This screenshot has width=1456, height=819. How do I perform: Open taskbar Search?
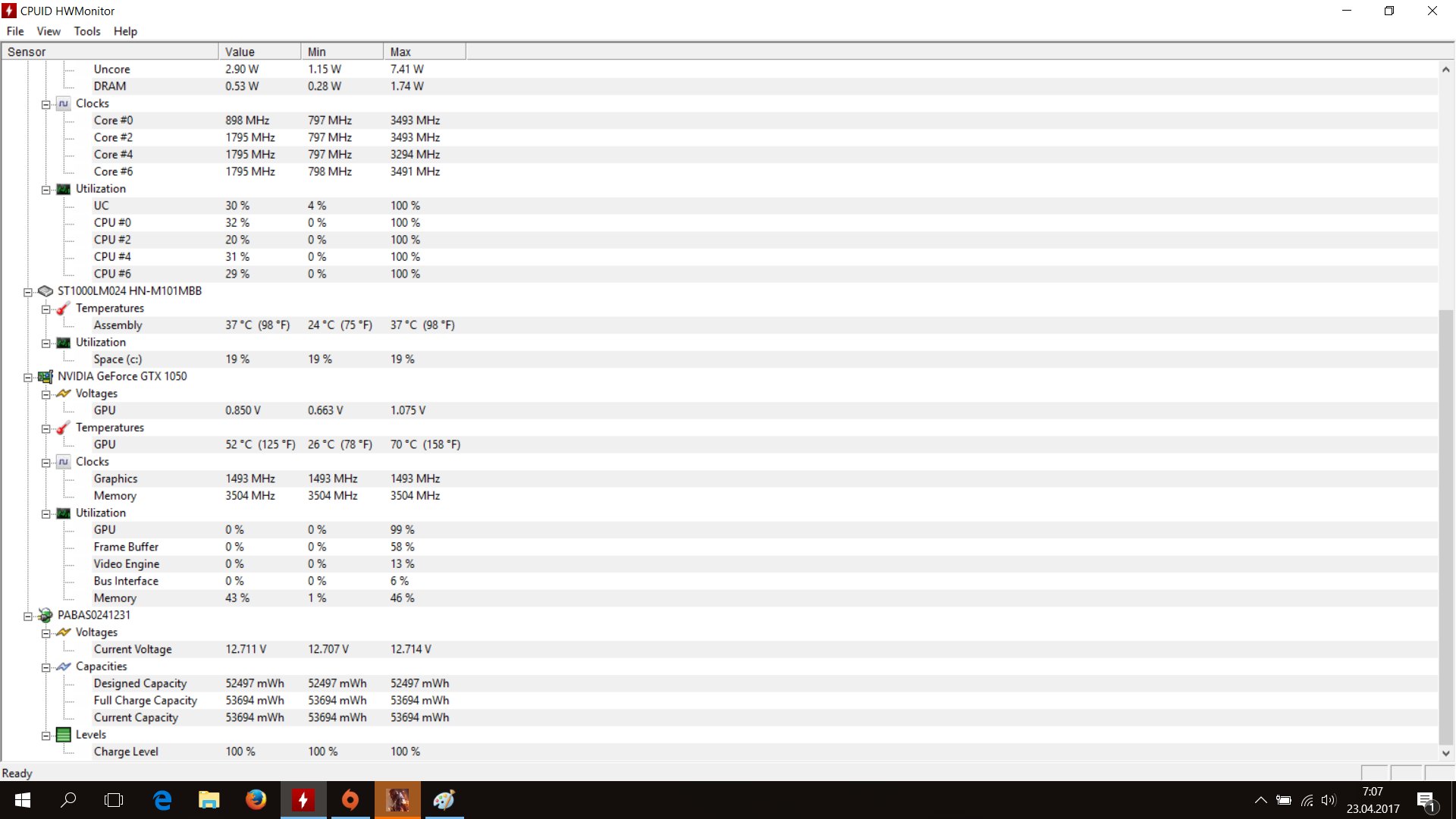(x=68, y=800)
